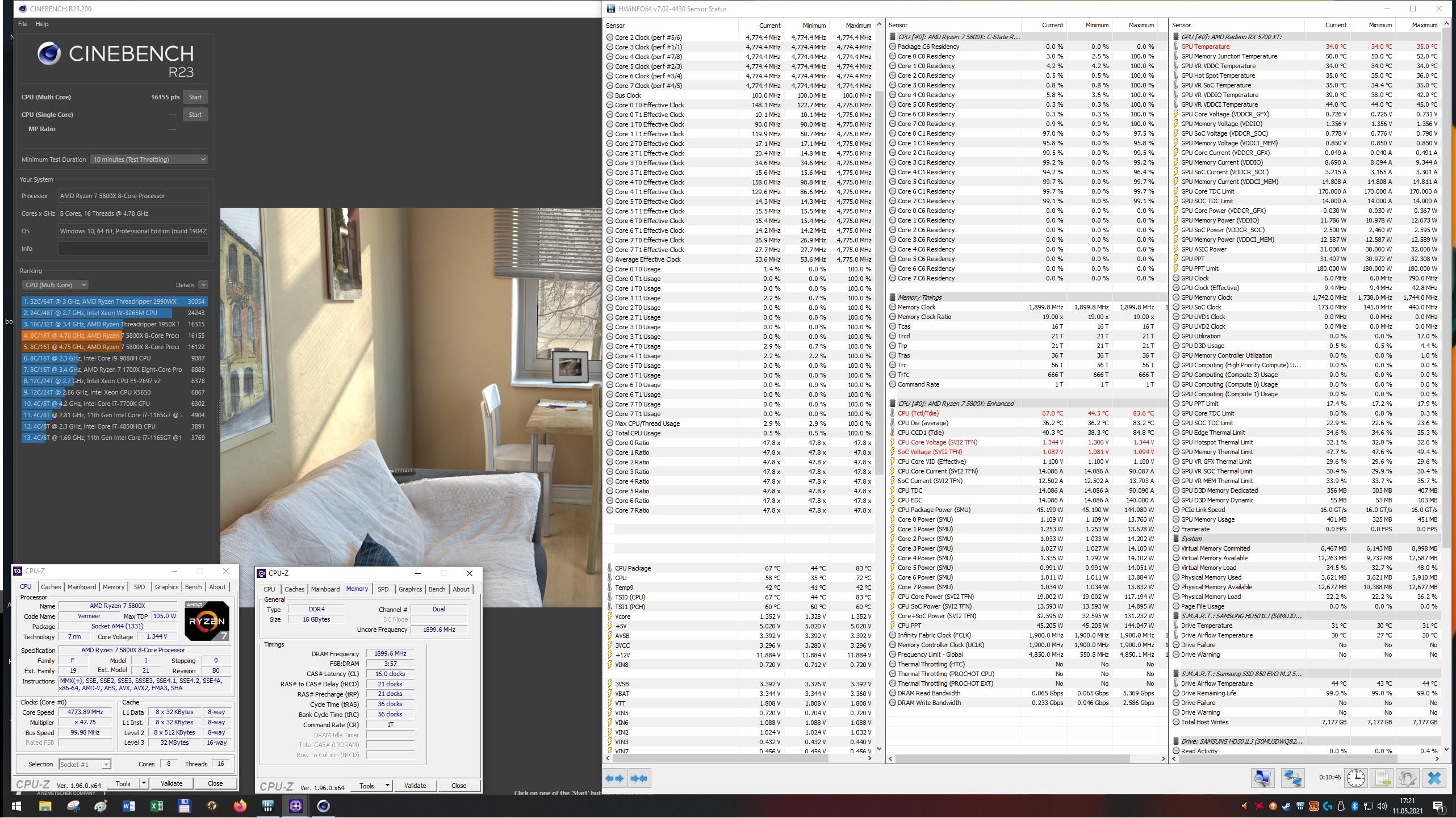
Task: Switch to Caches tab in CPU-Z CPU window
Action: (x=51, y=587)
